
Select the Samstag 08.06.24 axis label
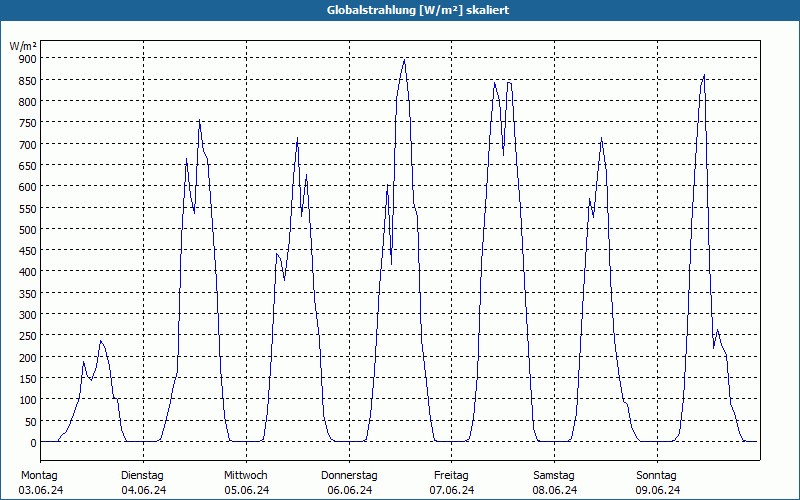point(555,482)
